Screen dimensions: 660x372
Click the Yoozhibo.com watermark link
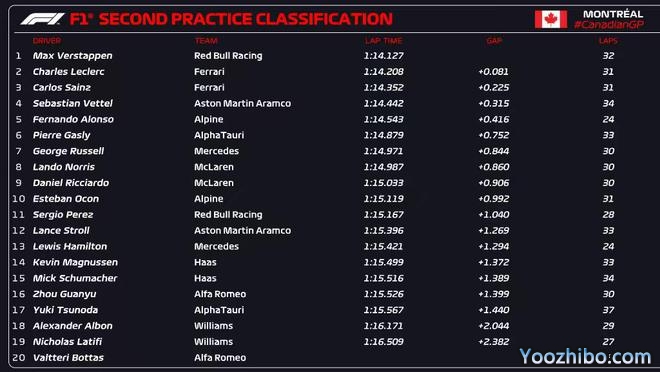click(x=585, y=357)
